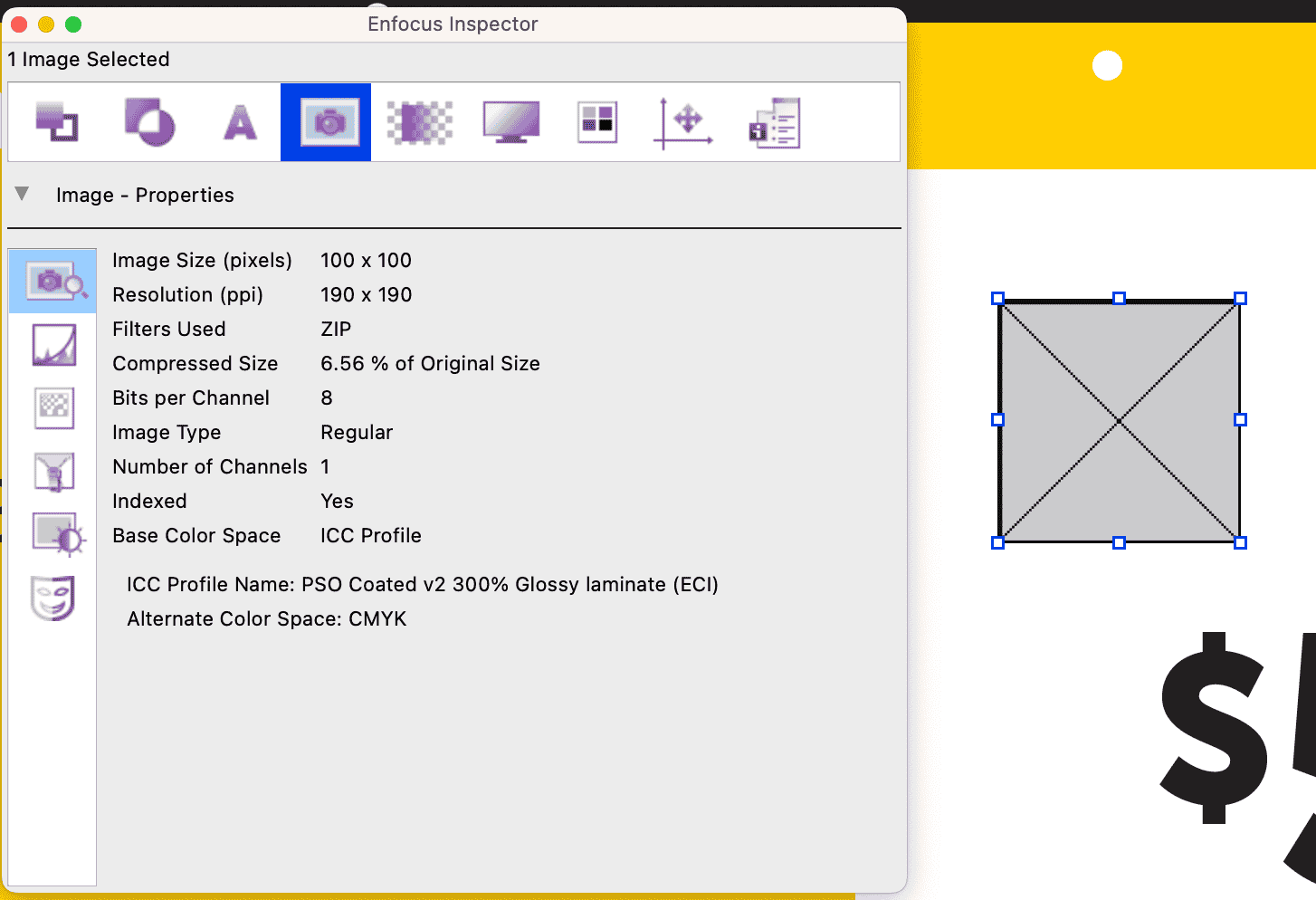
Task: Click the Image - Properties heading
Action: 145,195
